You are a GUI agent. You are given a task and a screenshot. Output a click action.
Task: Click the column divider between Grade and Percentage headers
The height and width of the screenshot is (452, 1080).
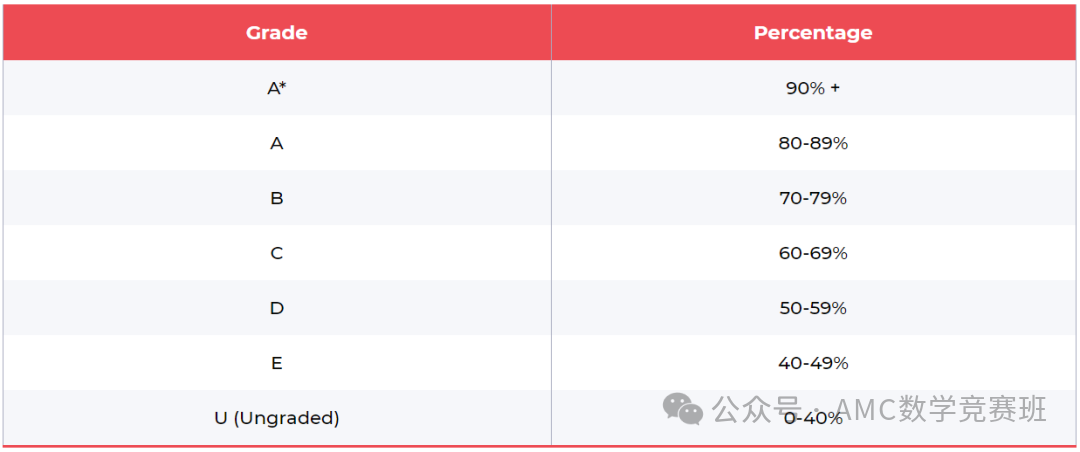pyautogui.click(x=551, y=32)
